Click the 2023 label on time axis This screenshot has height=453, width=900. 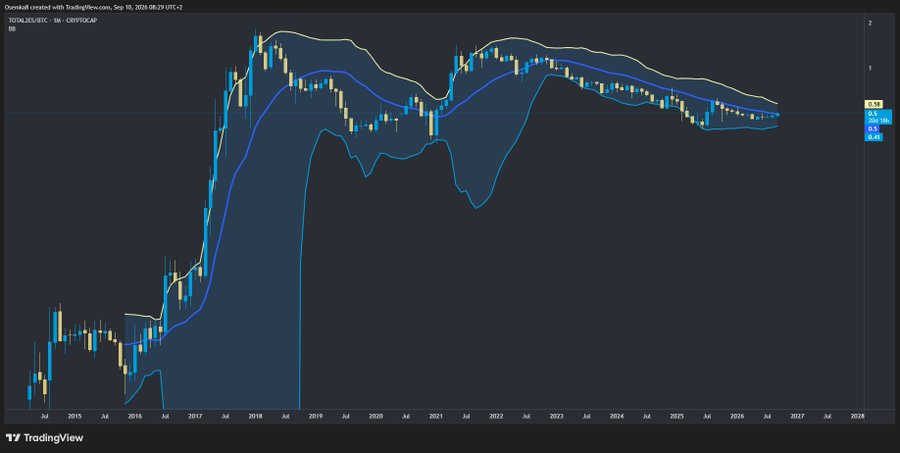pos(556,415)
